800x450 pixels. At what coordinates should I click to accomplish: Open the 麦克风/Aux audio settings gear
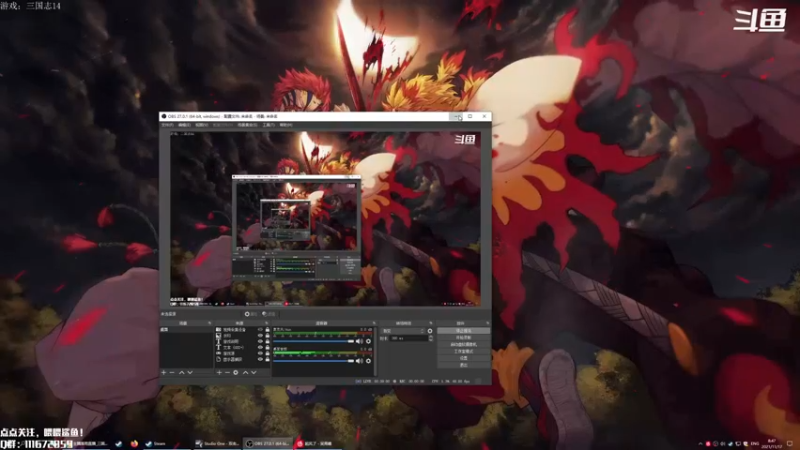tap(368, 341)
